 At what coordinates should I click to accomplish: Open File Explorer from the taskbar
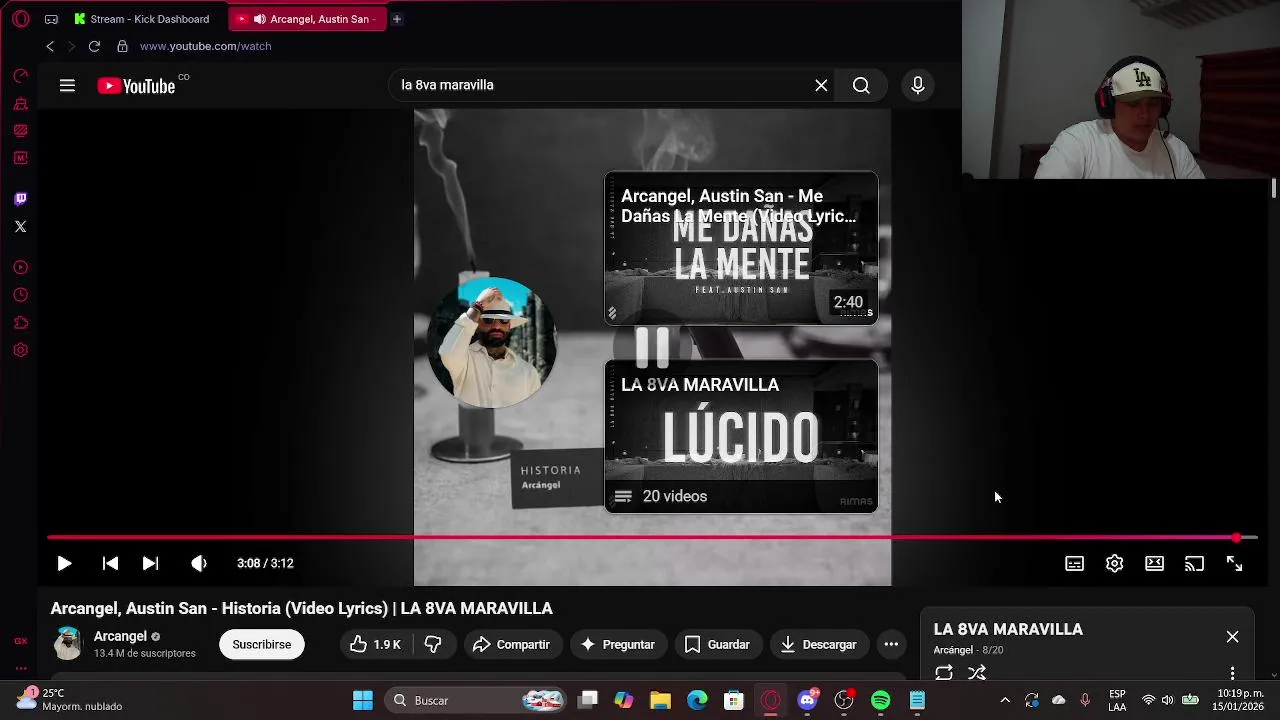click(660, 701)
